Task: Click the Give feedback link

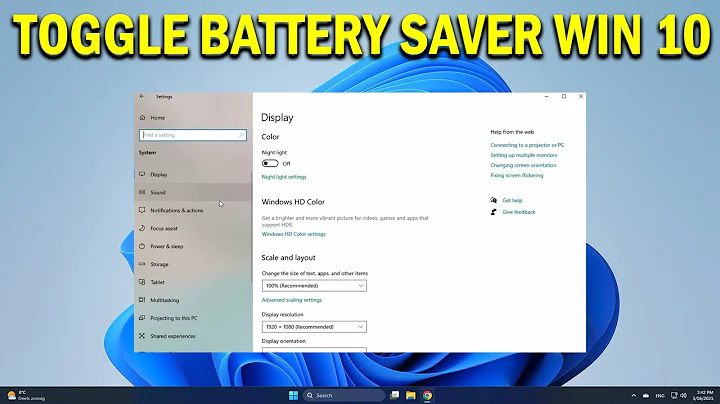Action: 519,212
